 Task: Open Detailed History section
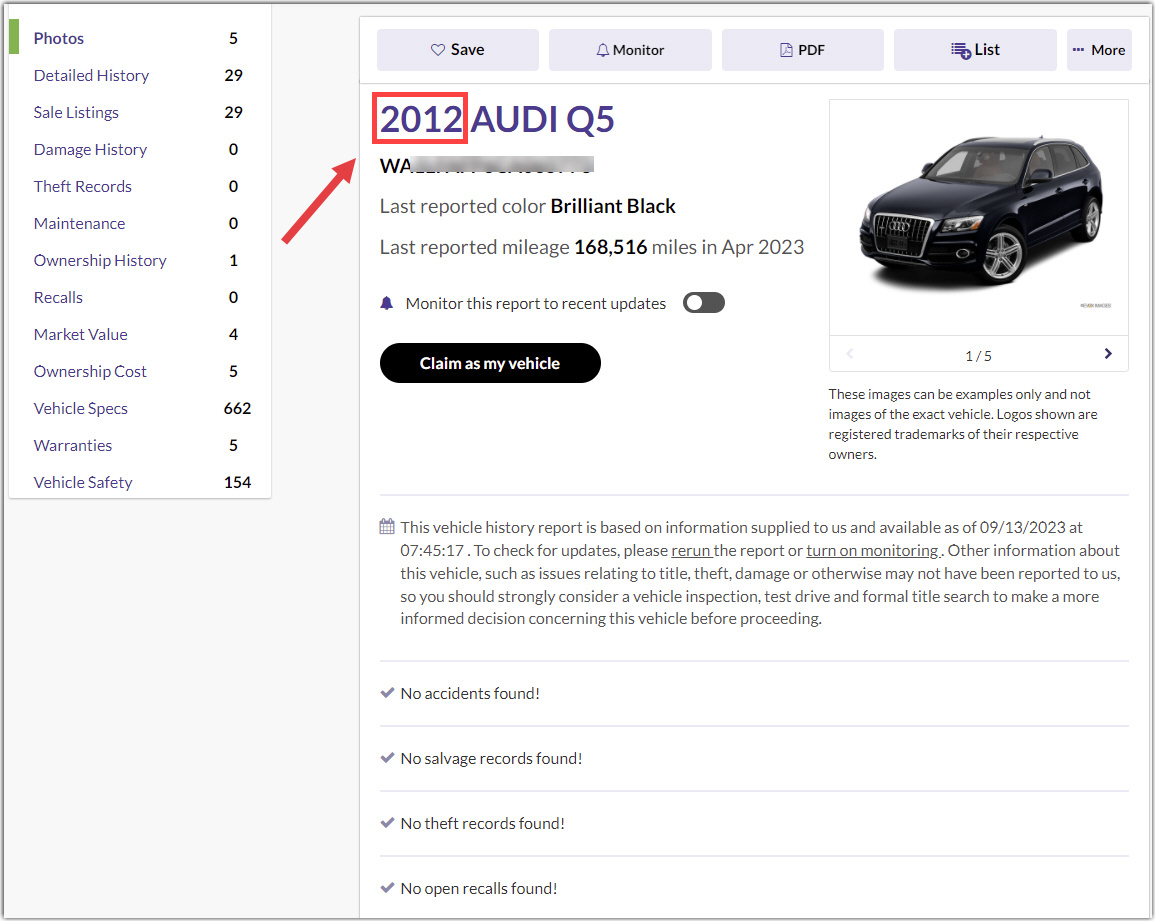coord(91,75)
